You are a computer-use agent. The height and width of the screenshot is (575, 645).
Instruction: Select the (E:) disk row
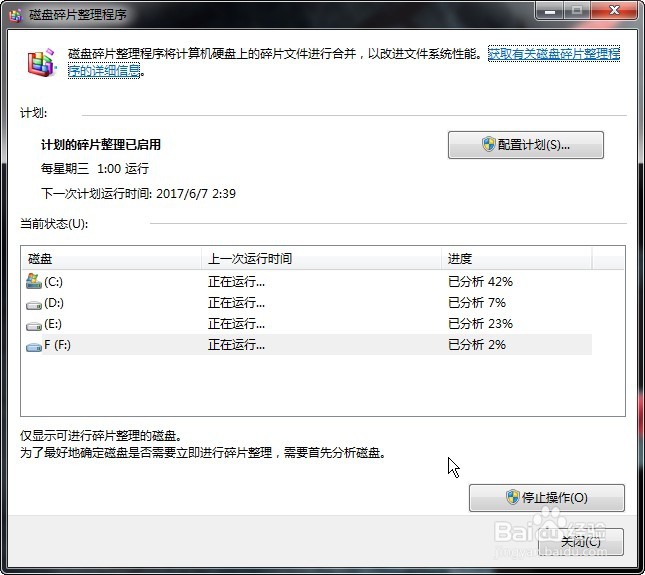[309, 324]
